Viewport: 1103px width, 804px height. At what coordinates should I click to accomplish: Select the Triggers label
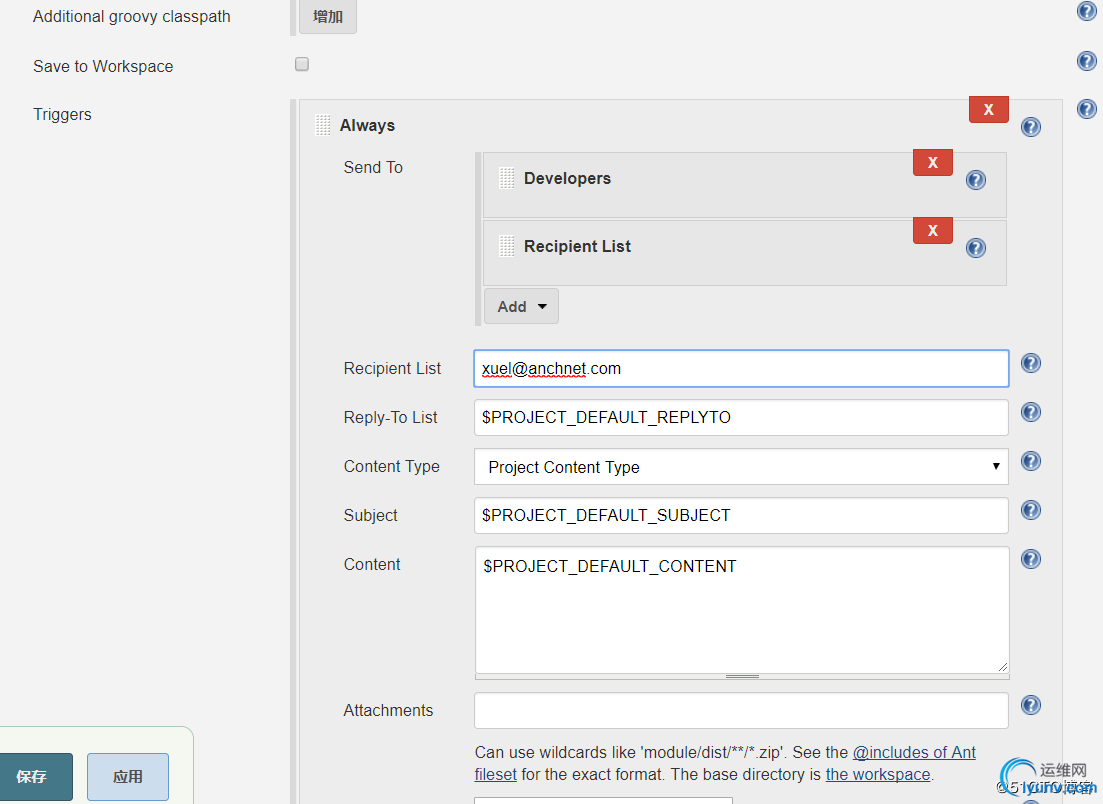coord(62,115)
